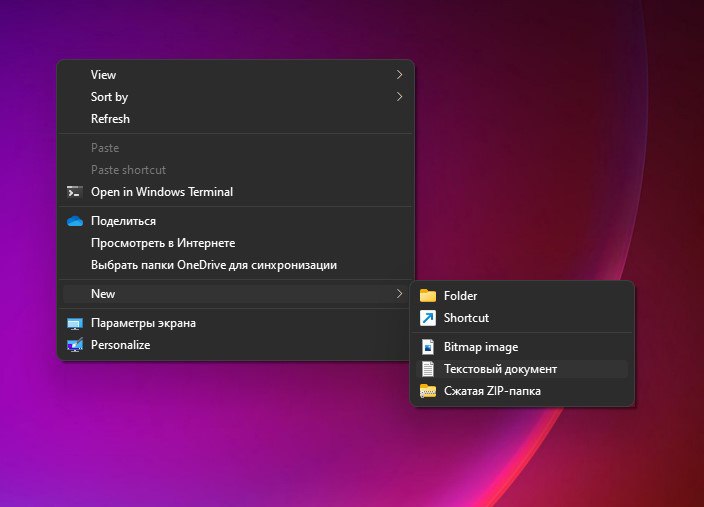Expand the Sort by submenu chevron

coord(399,97)
